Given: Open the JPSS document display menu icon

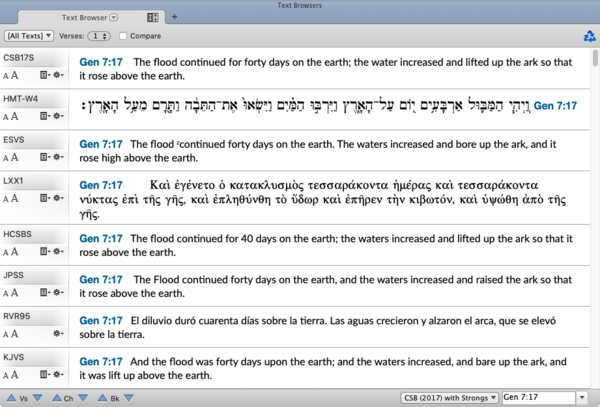Looking at the screenshot, I should (x=45, y=292).
